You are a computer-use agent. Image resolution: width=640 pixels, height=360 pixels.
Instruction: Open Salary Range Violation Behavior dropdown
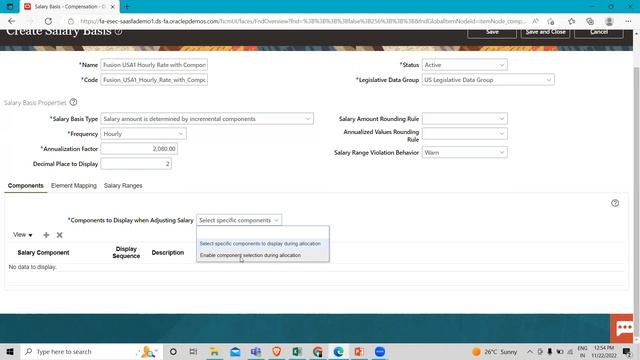pyautogui.click(x=465, y=153)
